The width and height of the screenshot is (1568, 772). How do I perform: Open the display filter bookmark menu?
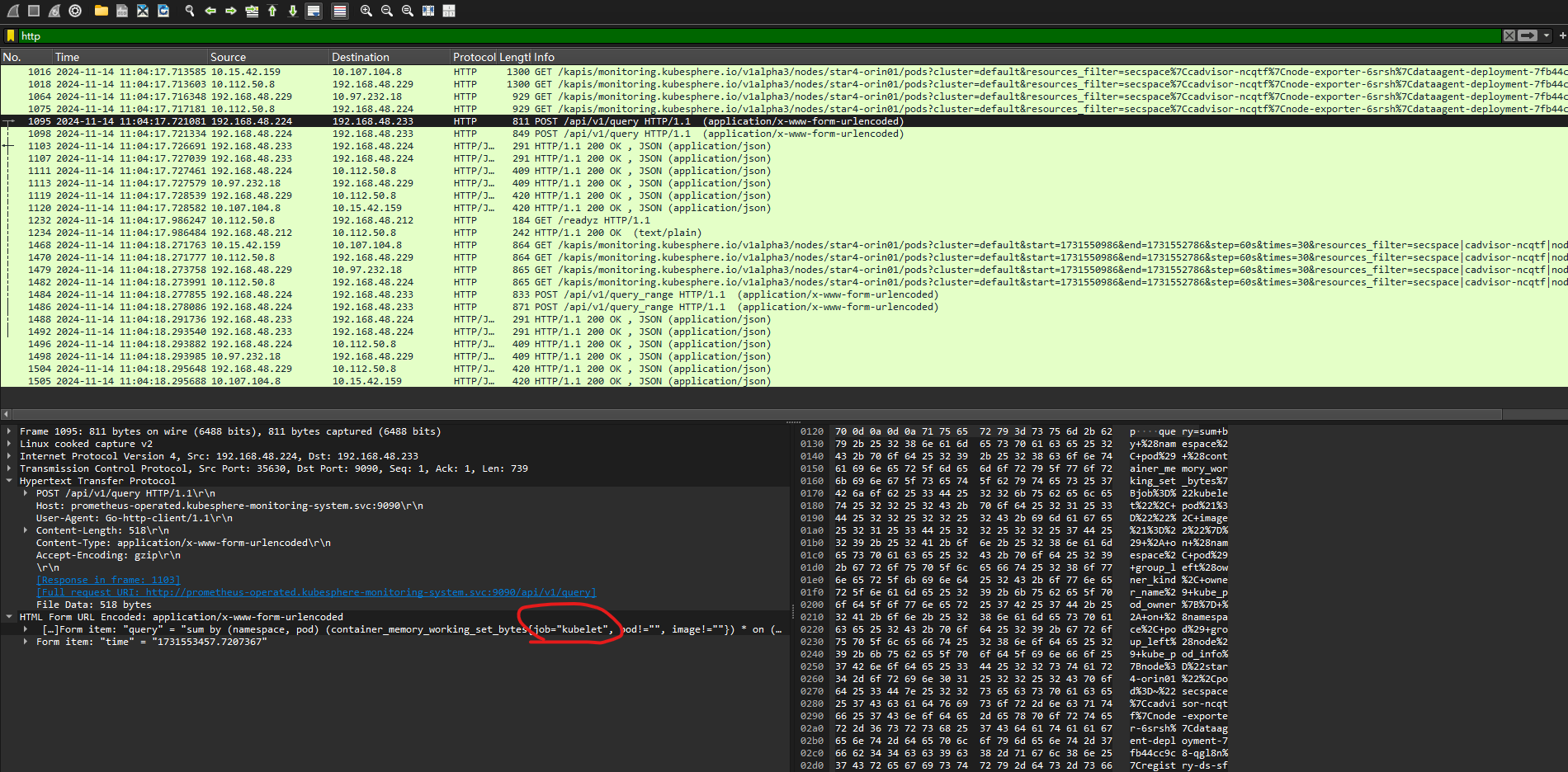pos(11,35)
